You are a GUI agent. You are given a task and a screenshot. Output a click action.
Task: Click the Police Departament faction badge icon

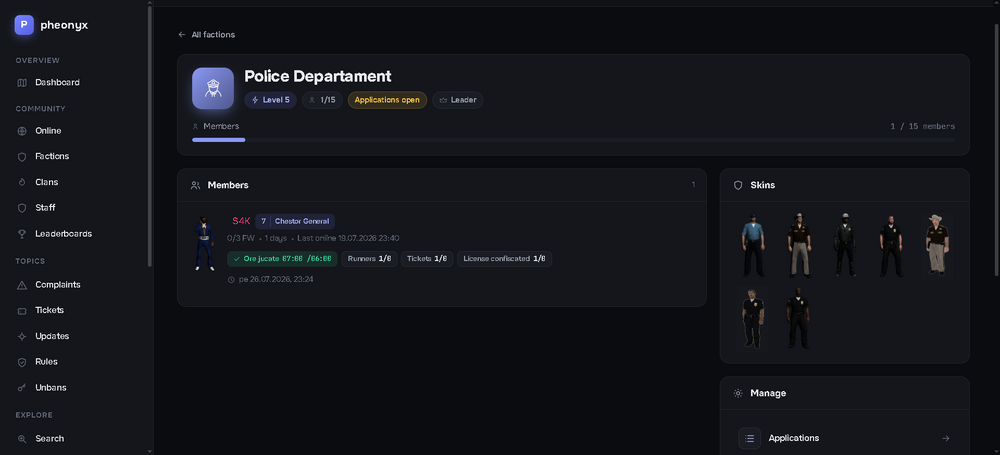coord(213,88)
